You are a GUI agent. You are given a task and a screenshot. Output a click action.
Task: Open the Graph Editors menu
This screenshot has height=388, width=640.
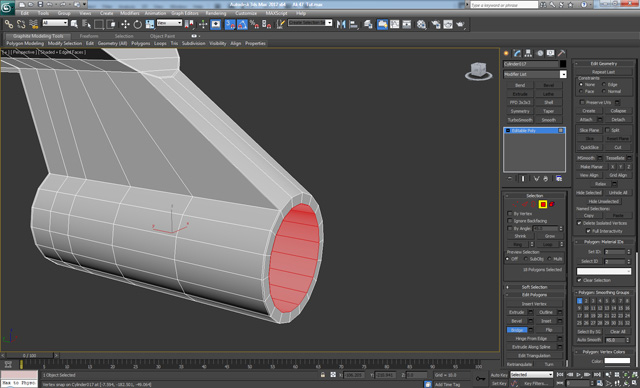[x=185, y=13]
